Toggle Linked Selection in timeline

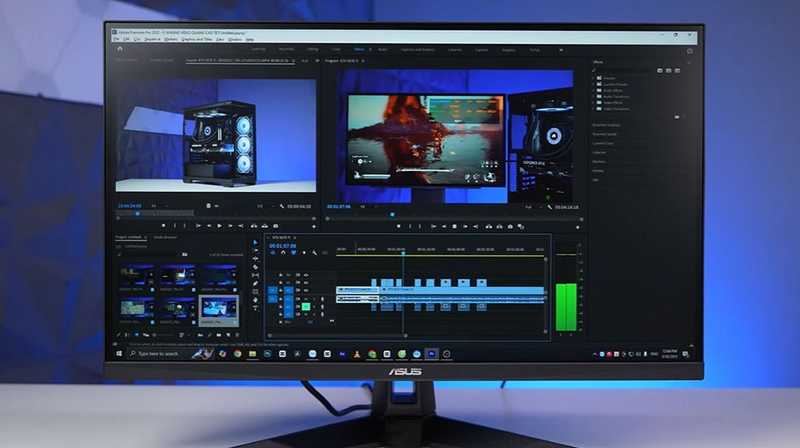coord(293,253)
